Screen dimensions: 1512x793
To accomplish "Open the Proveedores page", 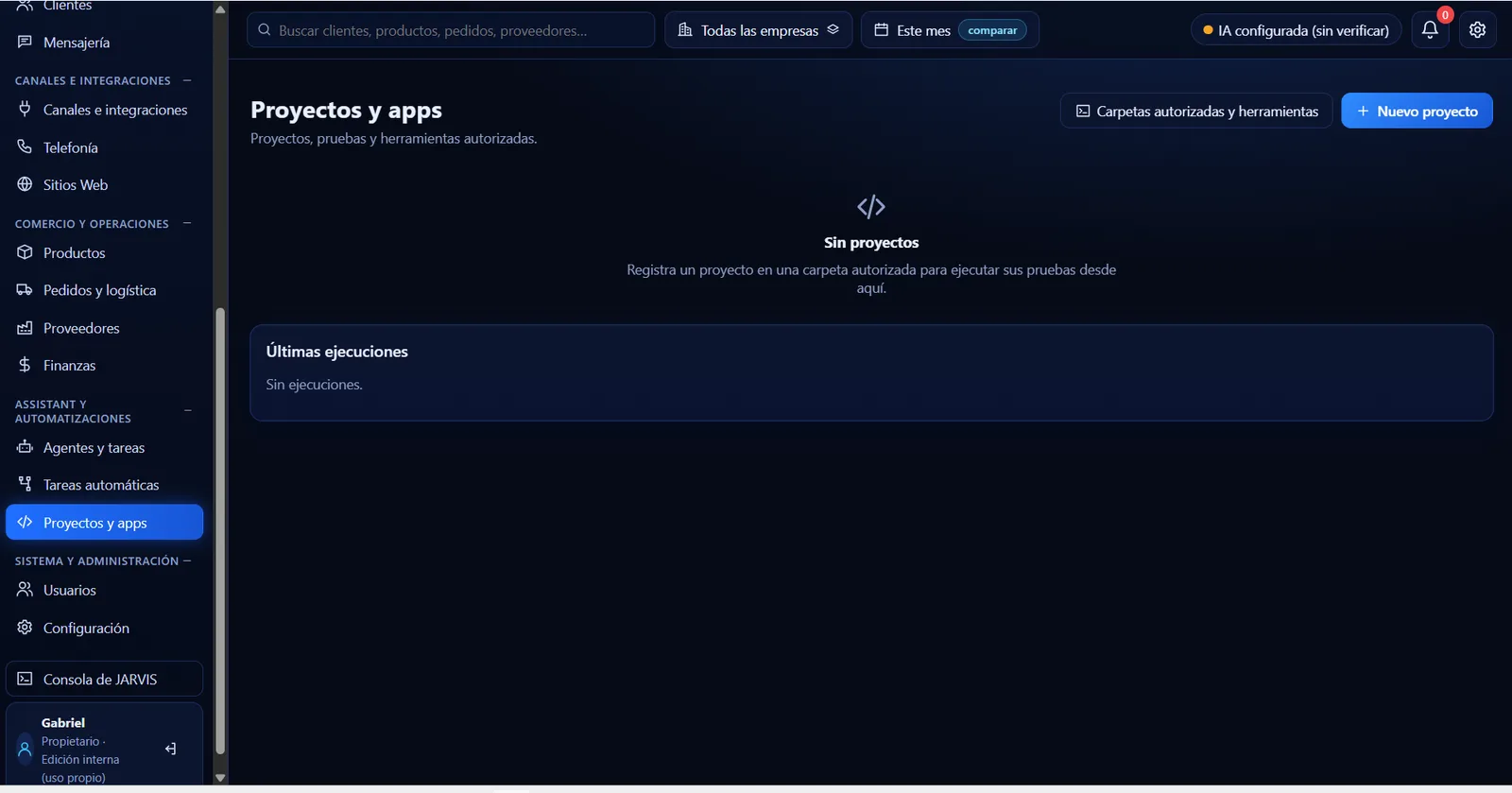I will pyautogui.click(x=104, y=328).
